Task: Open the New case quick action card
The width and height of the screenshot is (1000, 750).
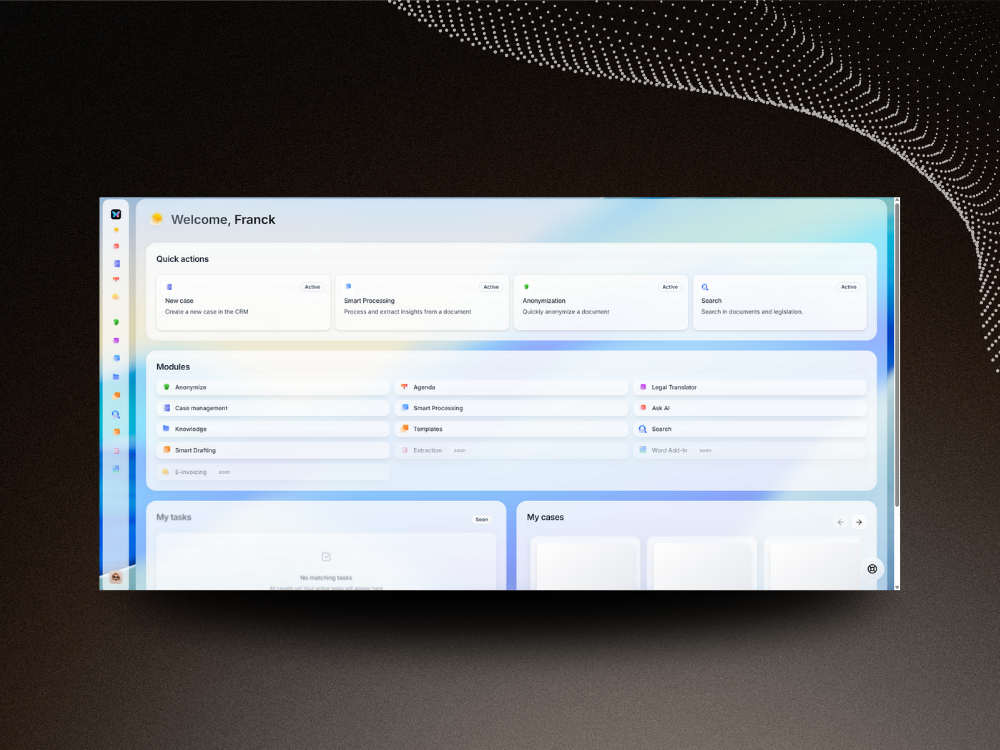Action: tap(243, 302)
